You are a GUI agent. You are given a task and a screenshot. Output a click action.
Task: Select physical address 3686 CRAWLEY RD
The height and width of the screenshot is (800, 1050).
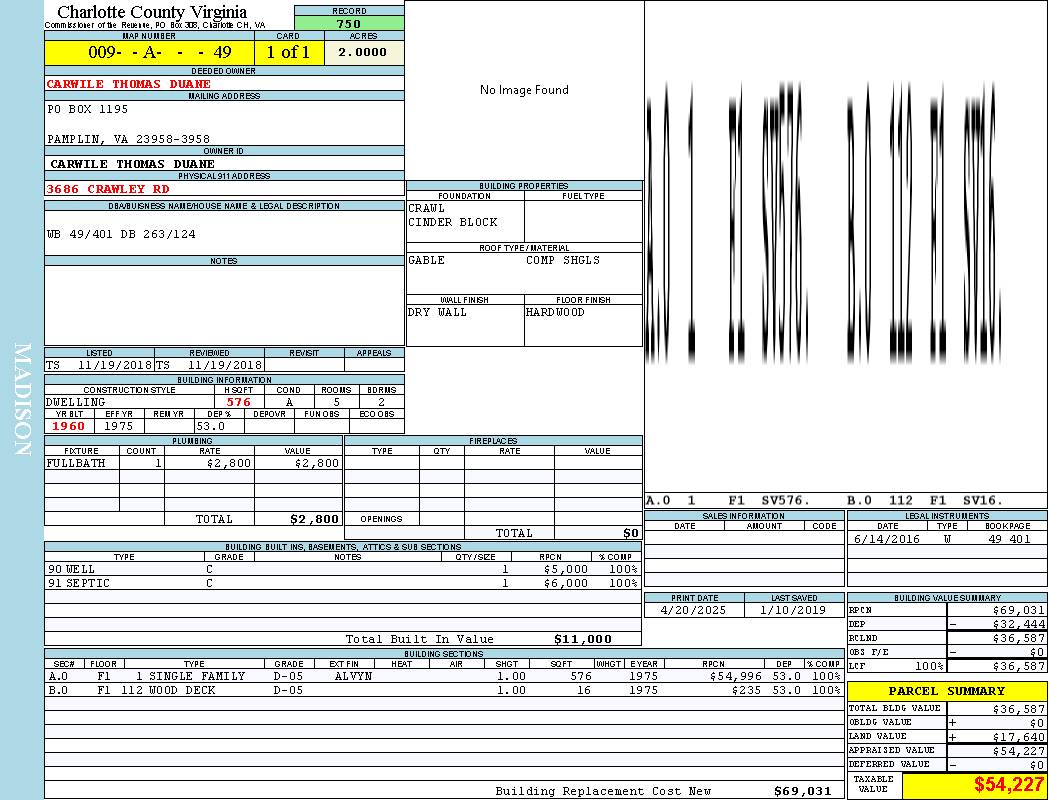[x=108, y=189]
